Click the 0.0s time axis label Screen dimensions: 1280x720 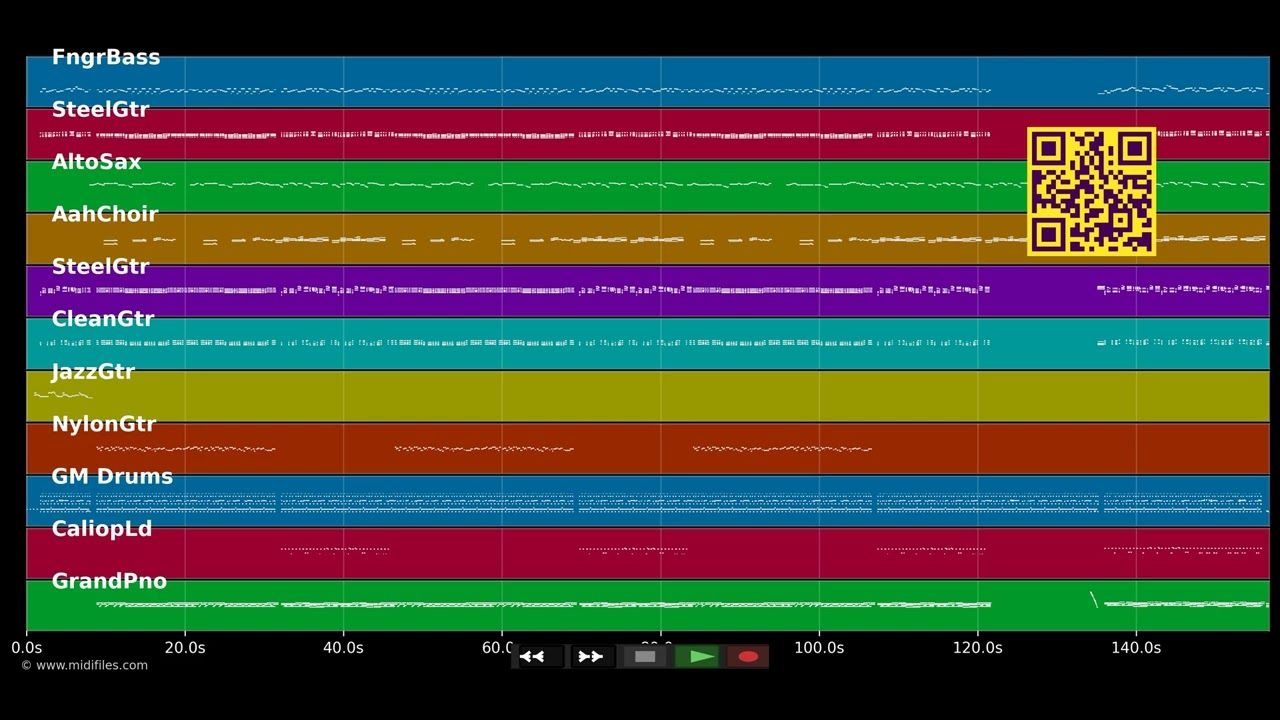(x=26, y=648)
